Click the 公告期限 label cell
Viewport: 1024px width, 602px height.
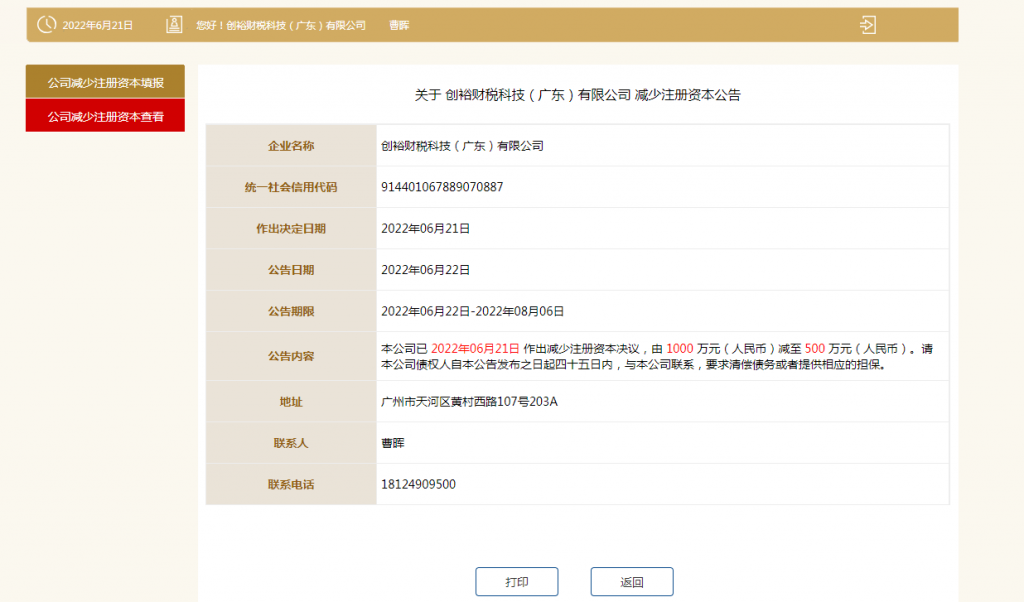tap(291, 311)
